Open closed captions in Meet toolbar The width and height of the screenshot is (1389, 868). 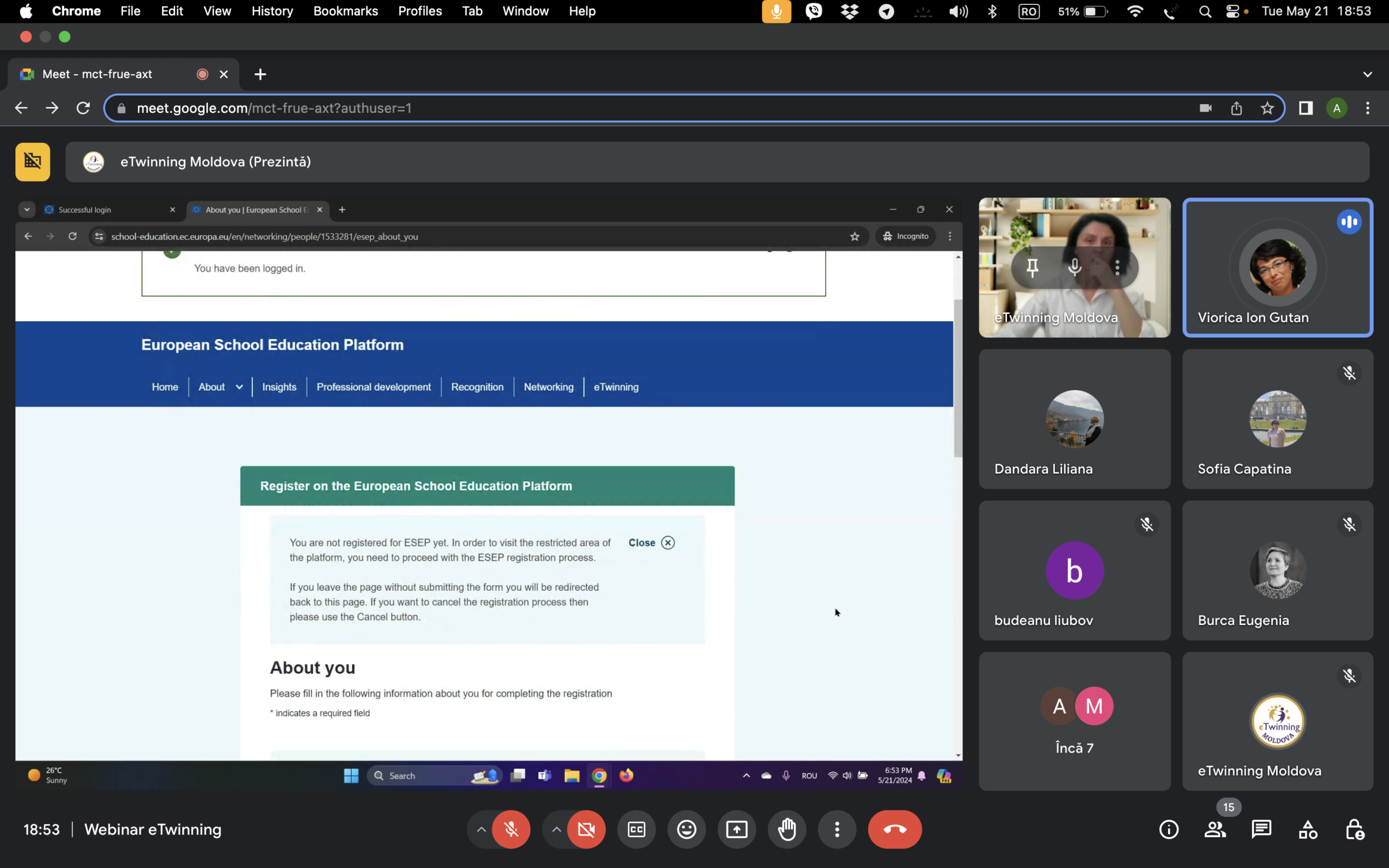pos(636,829)
